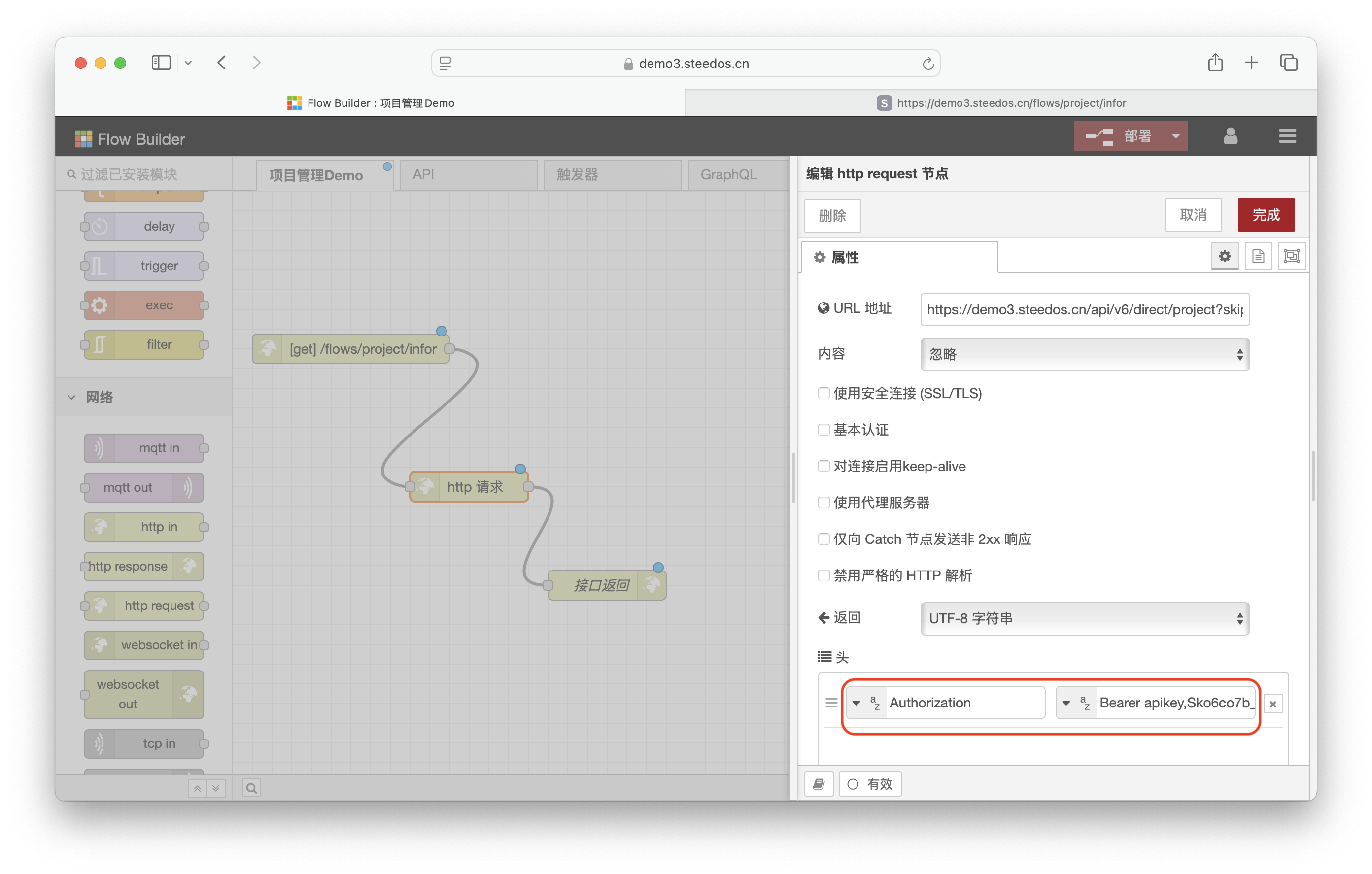Switch to the API flow tab

coord(468,175)
